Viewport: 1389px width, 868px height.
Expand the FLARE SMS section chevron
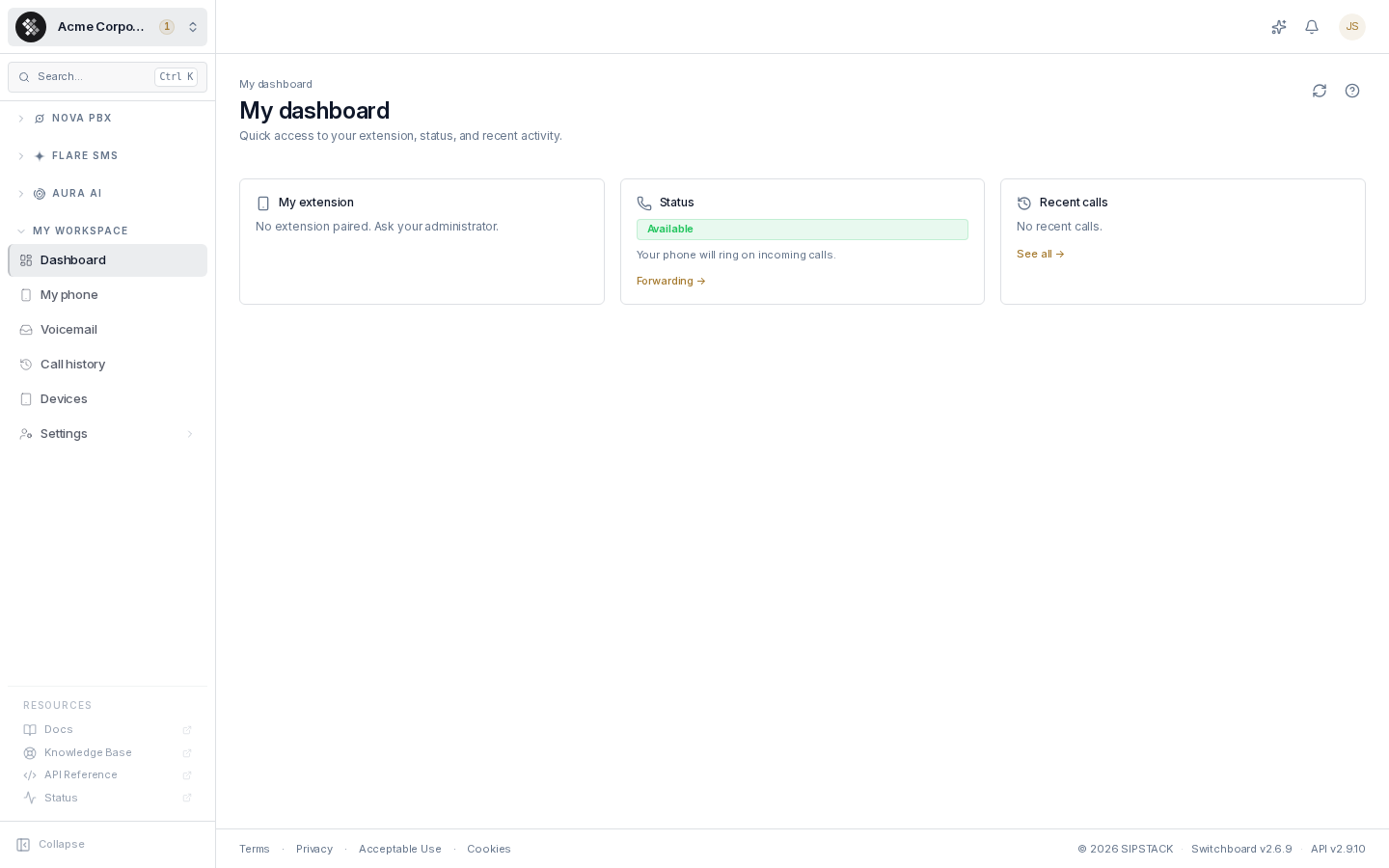pos(21,156)
